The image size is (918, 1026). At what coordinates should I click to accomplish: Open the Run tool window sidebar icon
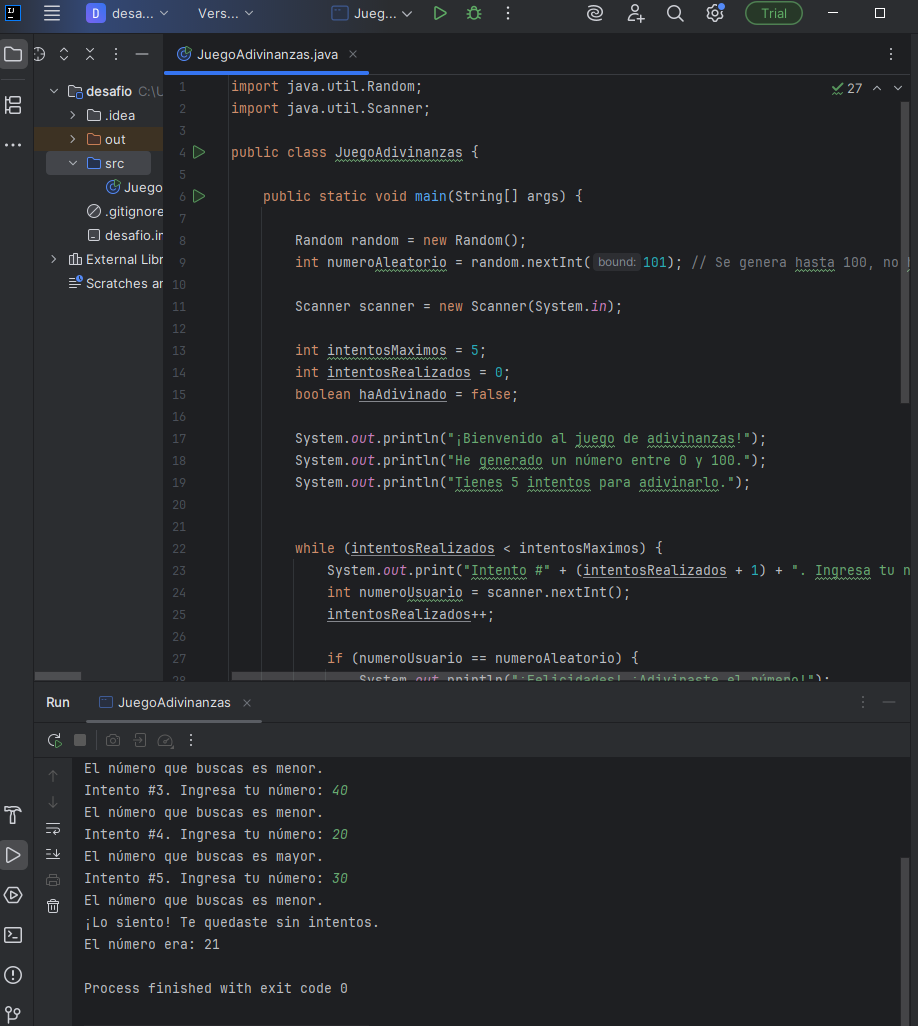point(13,855)
